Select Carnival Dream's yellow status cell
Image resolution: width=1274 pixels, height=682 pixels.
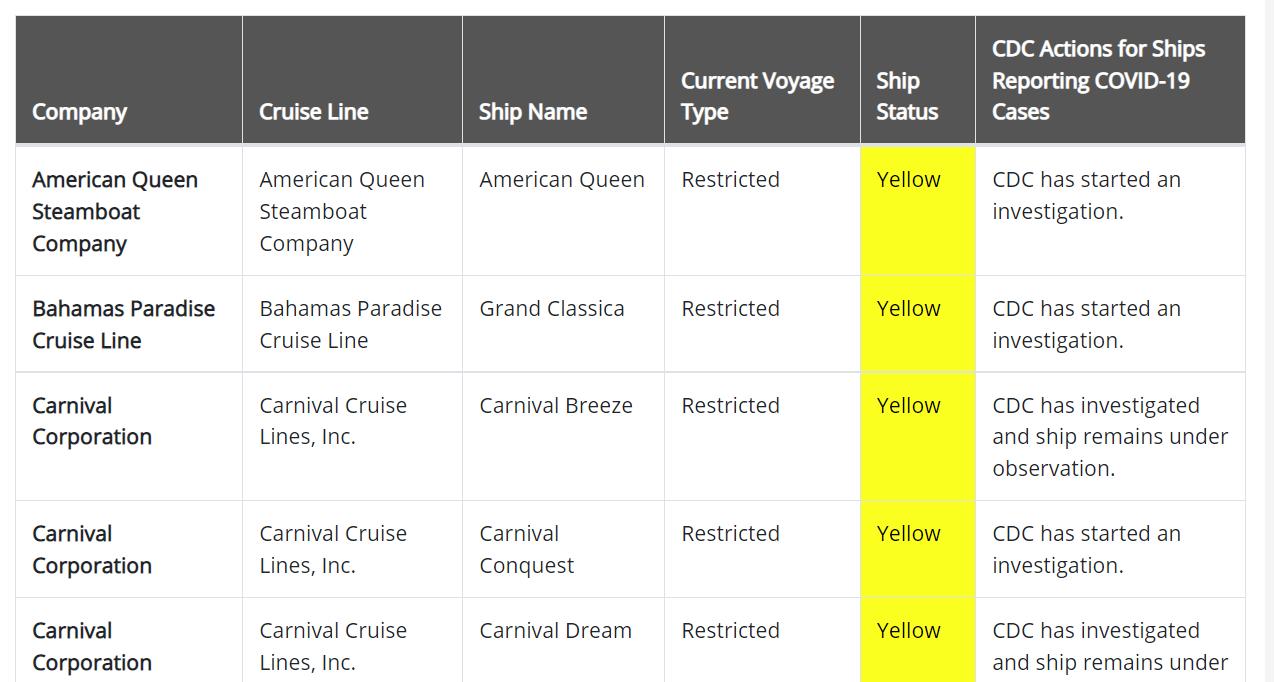click(x=918, y=640)
